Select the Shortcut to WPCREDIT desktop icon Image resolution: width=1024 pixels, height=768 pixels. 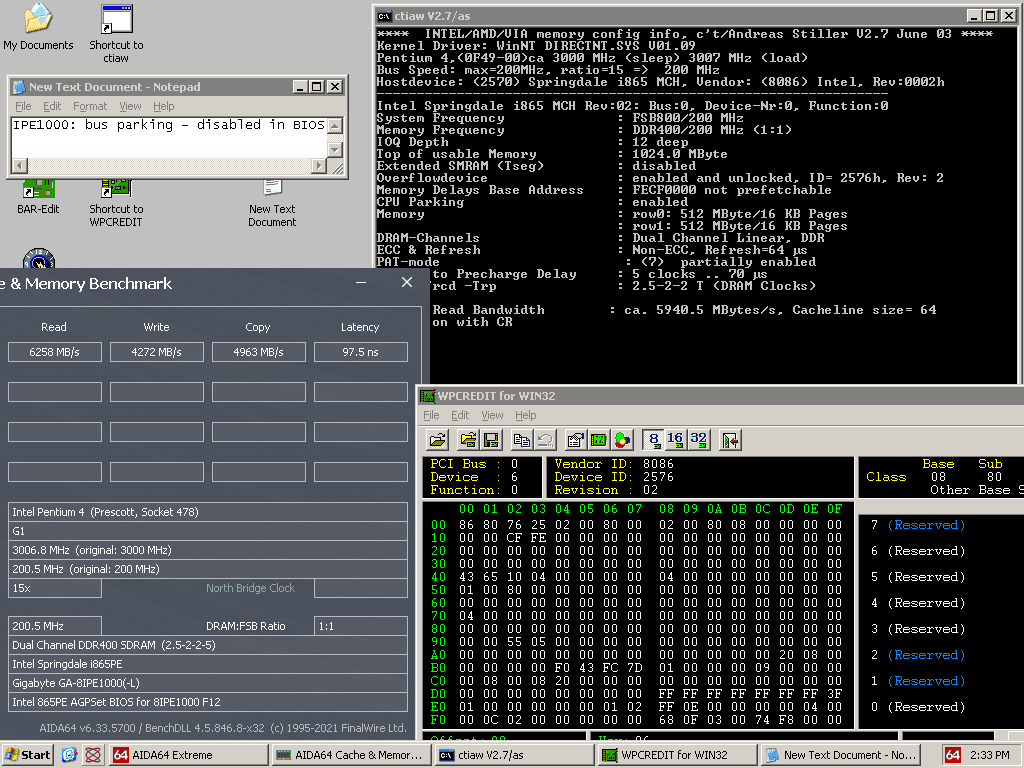pos(116,204)
